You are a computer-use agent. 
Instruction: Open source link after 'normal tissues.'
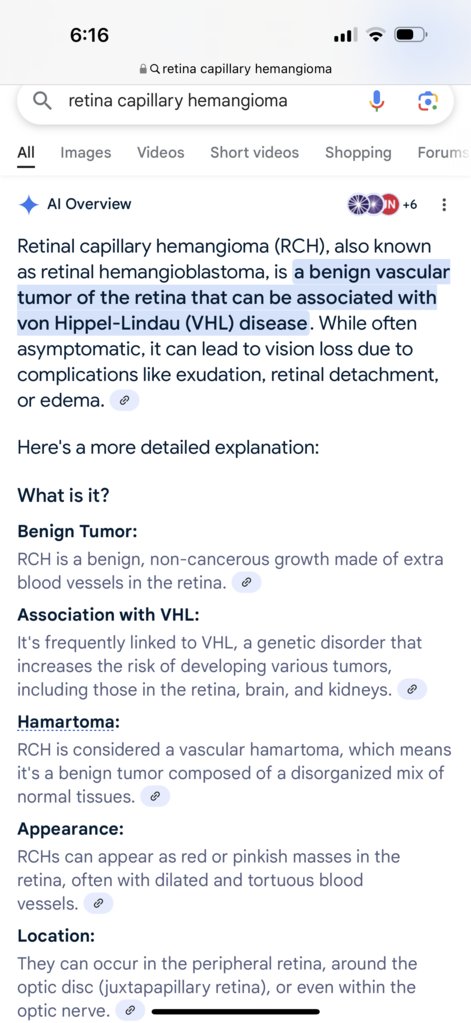click(x=155, y=797)
